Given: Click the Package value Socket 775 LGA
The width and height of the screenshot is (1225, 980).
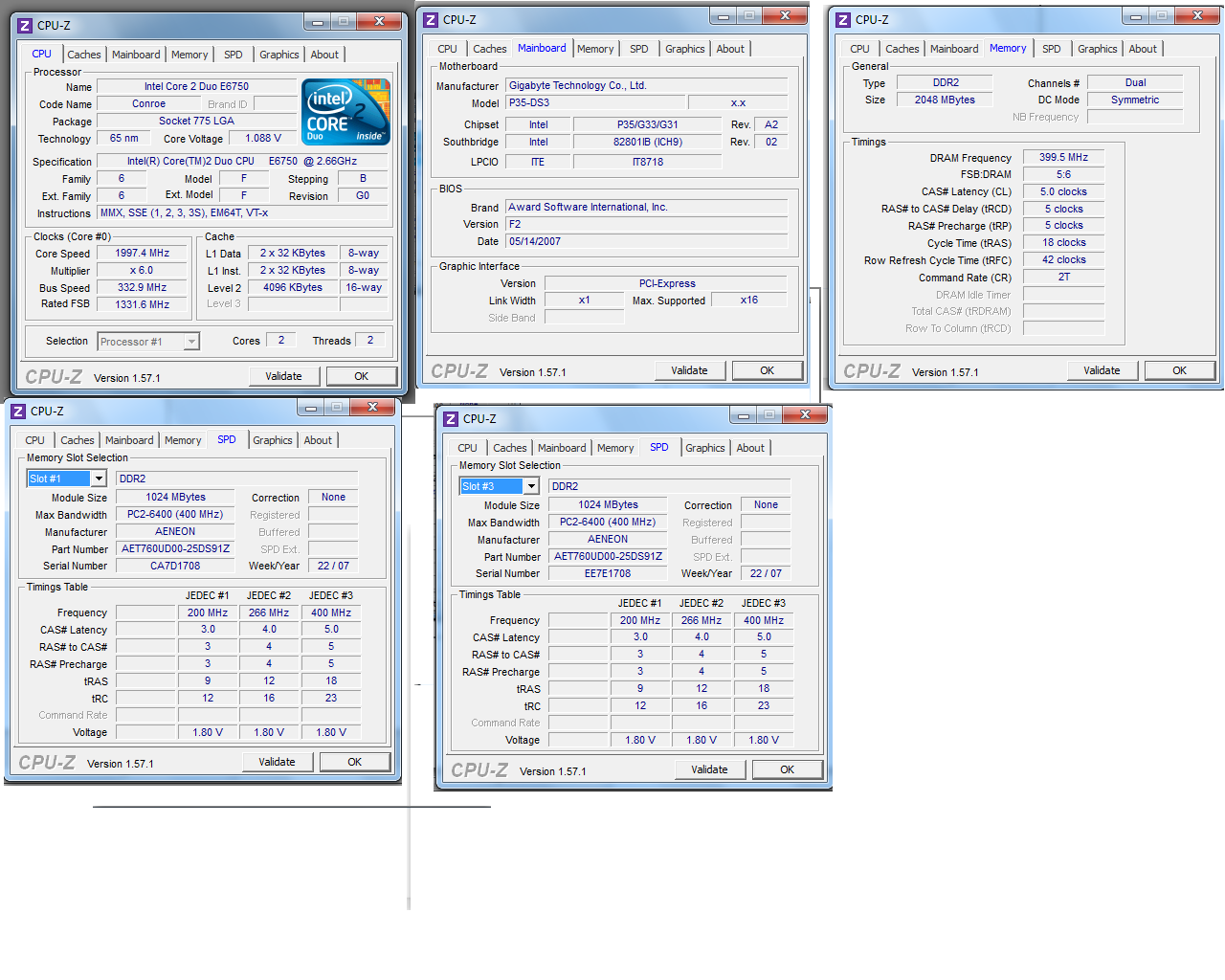Looking at the screenshot, I should pos(196,122).
